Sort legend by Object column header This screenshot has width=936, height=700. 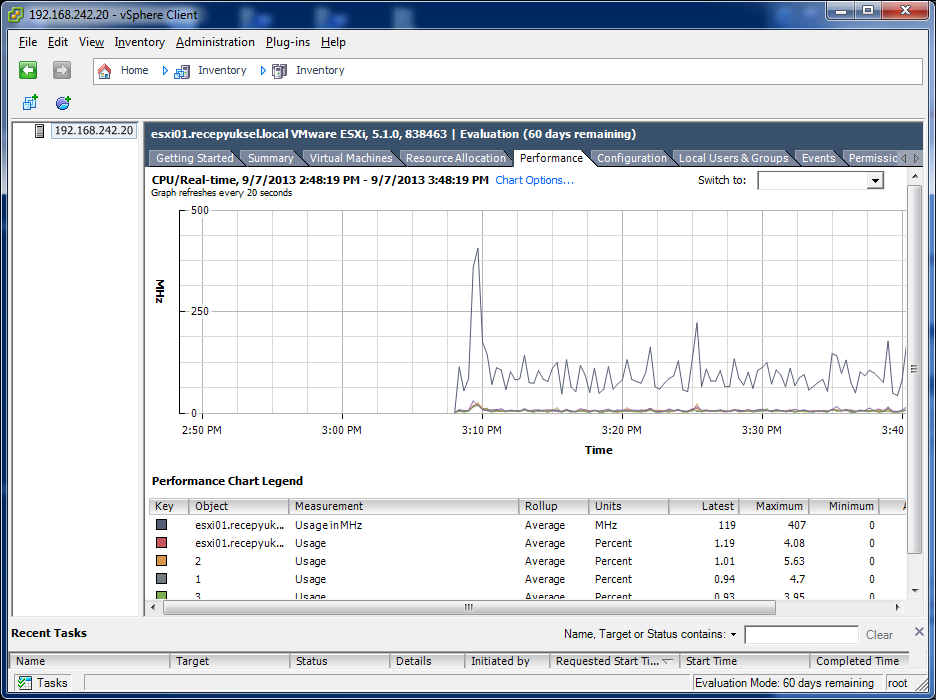pos(239,506)
